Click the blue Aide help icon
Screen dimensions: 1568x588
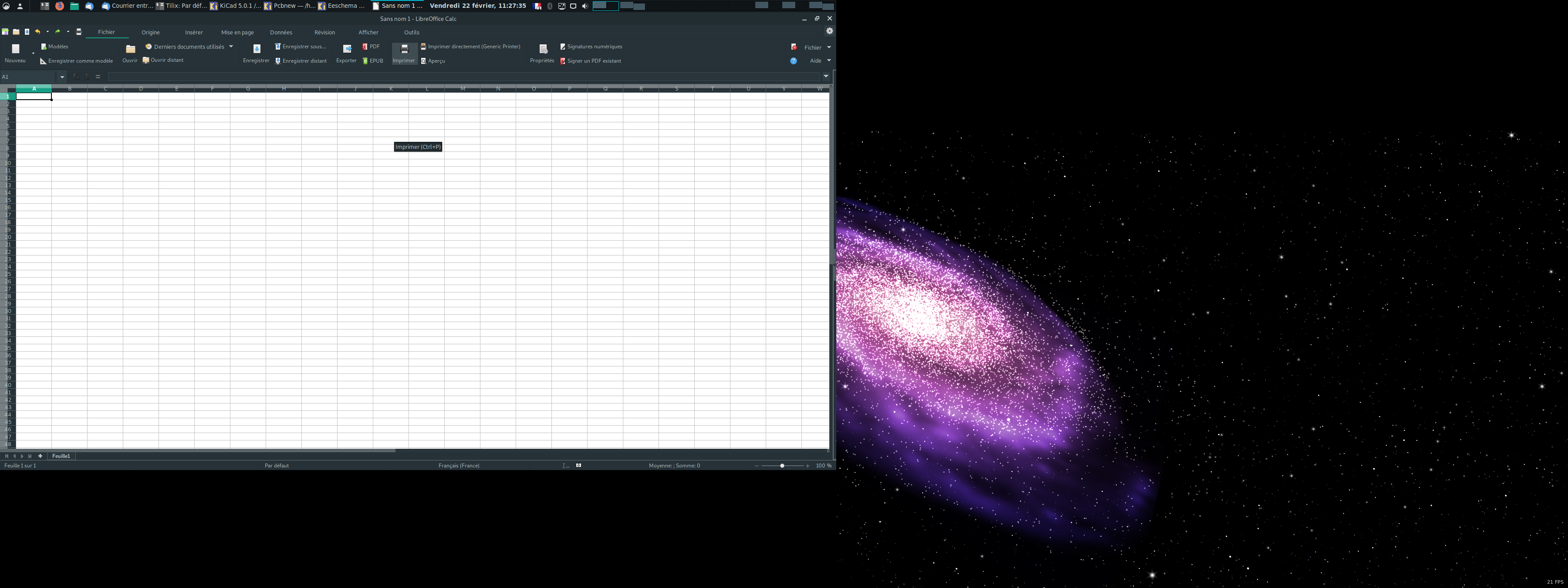point(793,61)
